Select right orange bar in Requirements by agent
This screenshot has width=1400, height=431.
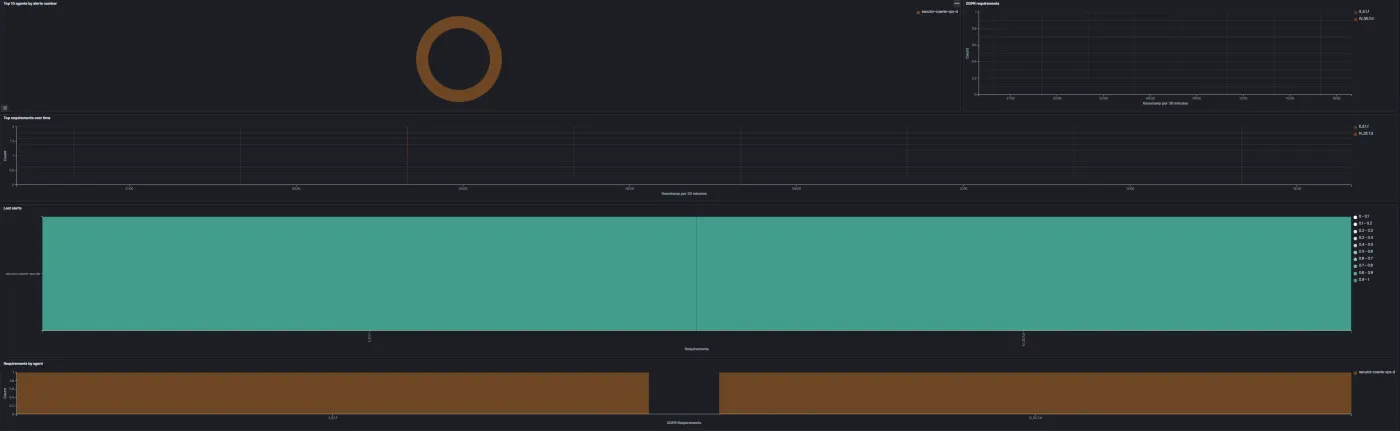(x=1035, y=393)
